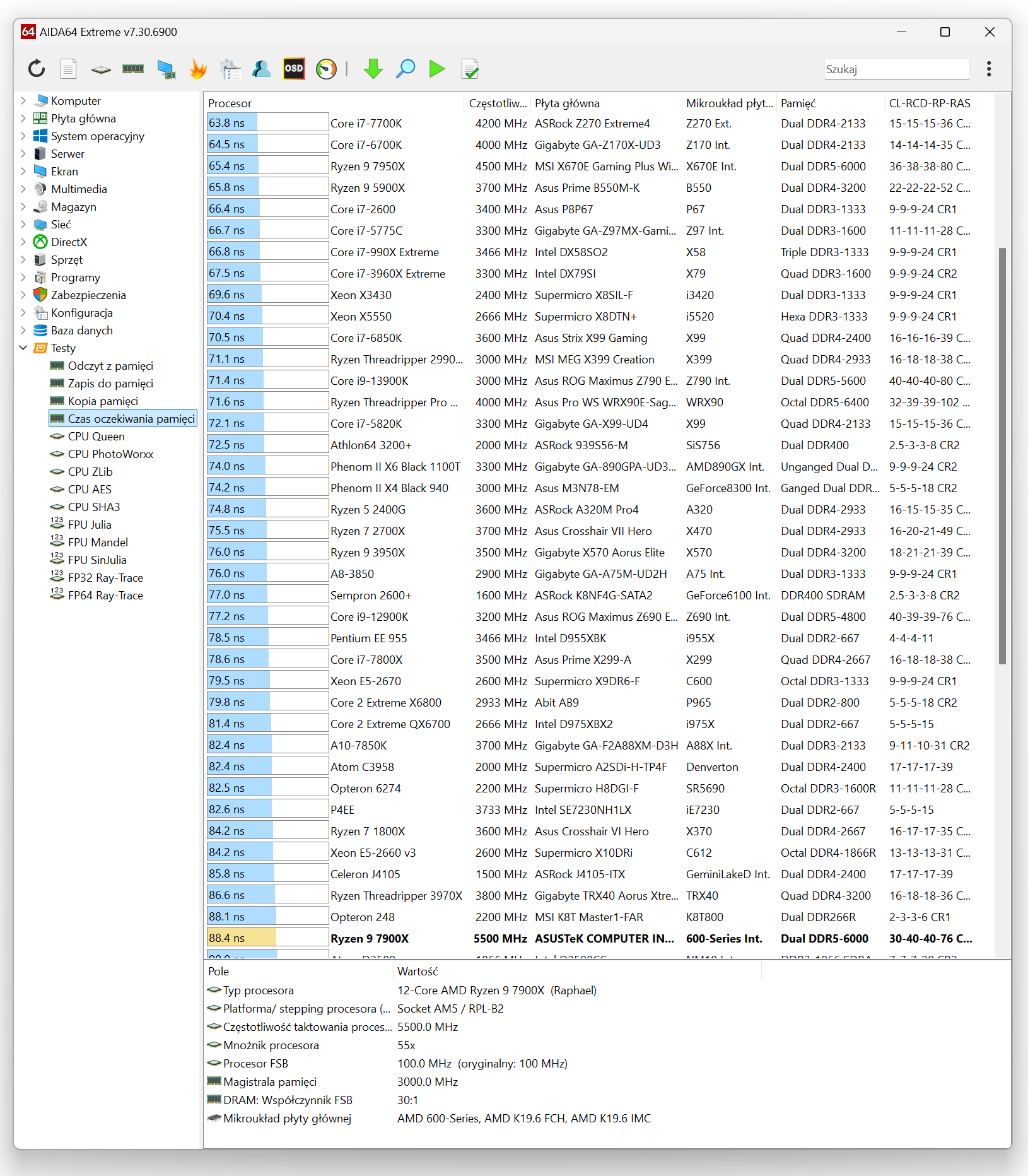Open the Report page icon
Image resolution: width=1028 pixels, height=1176 pixels.
69,69
